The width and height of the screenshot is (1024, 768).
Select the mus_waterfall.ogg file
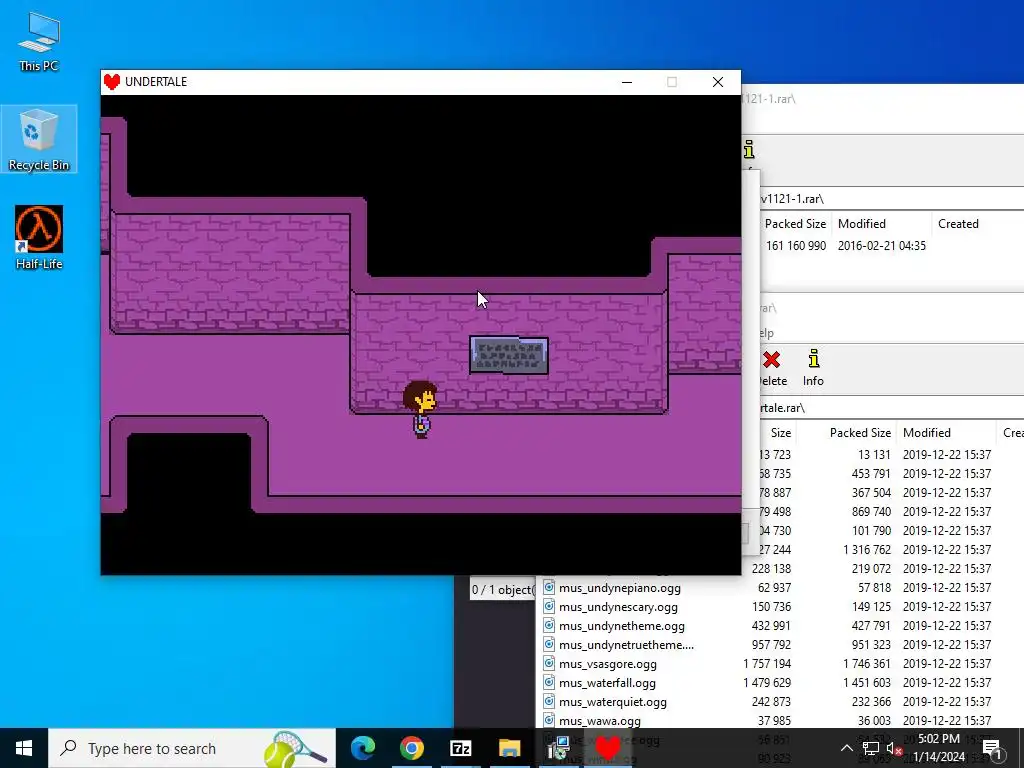pyautogui.click(x=607, y=682)
